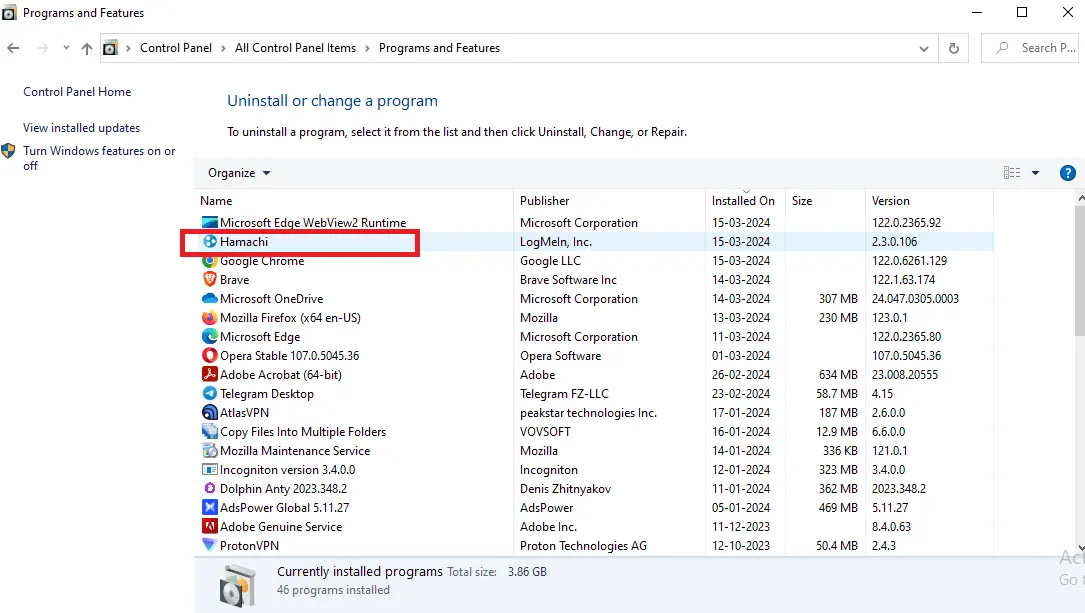This screenshot has width=1085, height=613.
Task: Click the Proton Technologies AG publisher cell
Action: coord(583,546)
